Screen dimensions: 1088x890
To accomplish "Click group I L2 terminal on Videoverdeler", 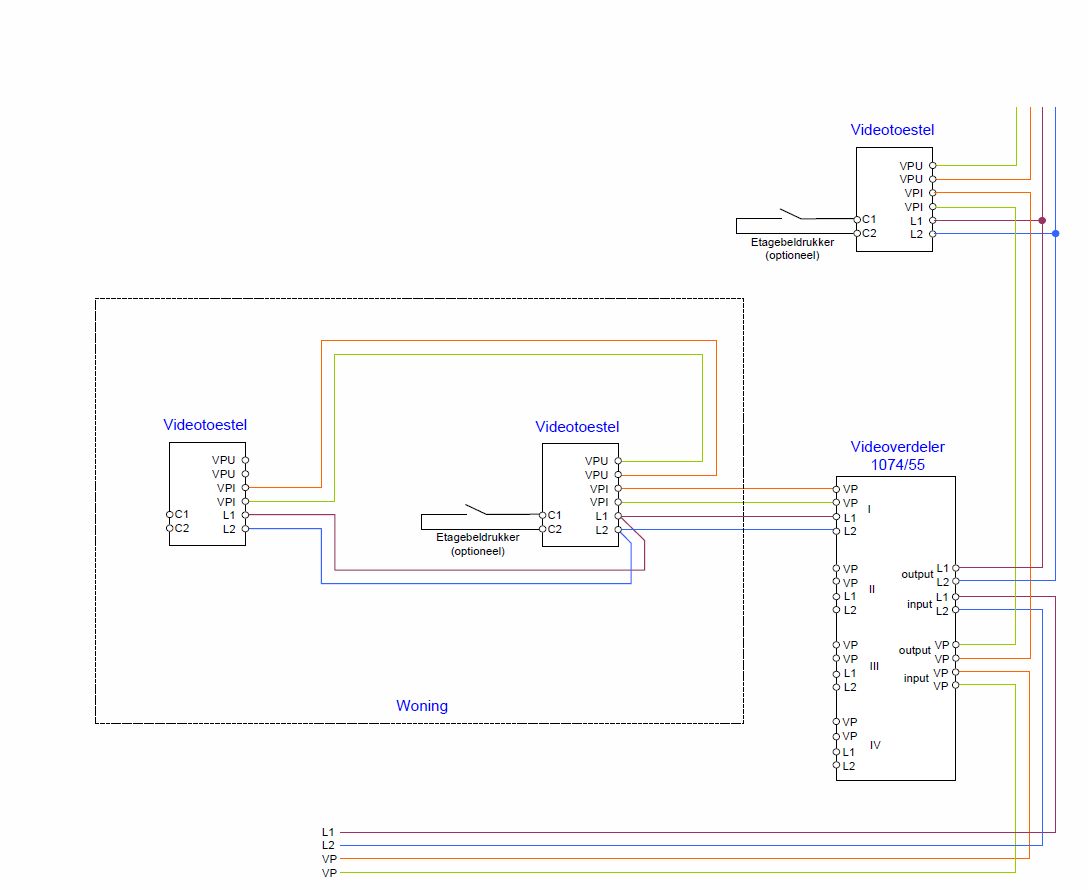I will point(836,531).
